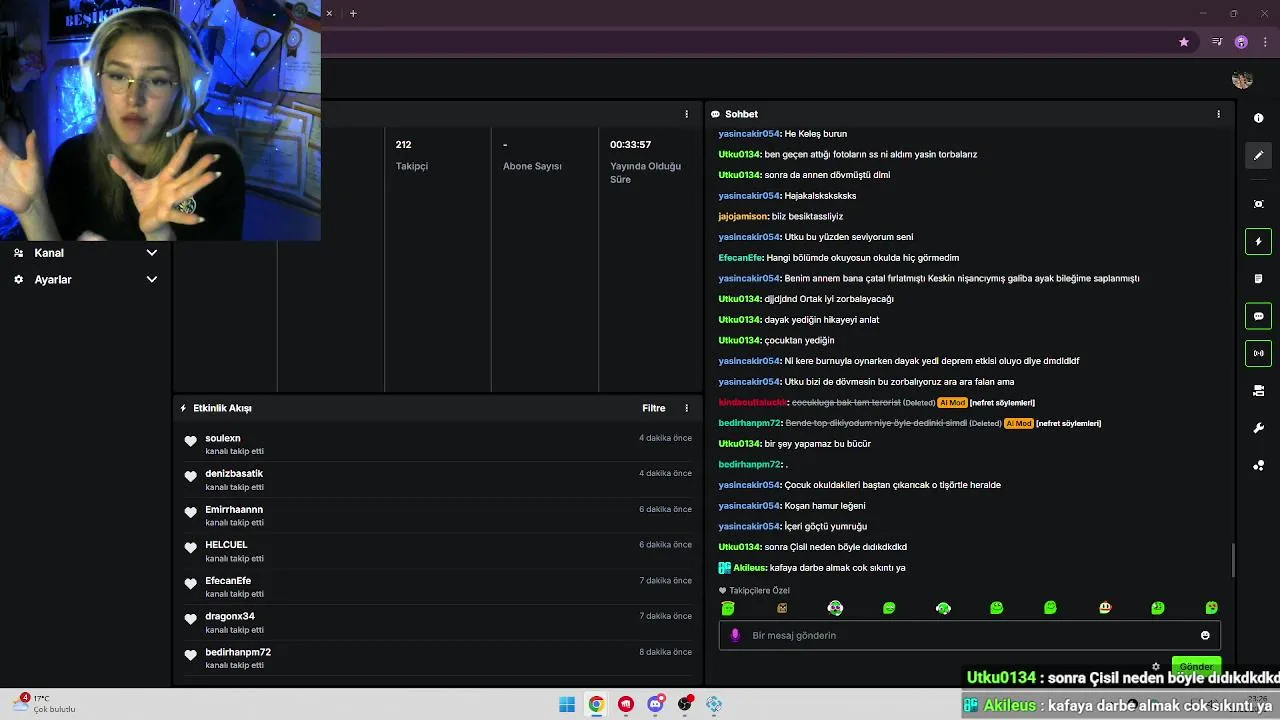
Task: Insert the brown square face emote
Action: 782,608
